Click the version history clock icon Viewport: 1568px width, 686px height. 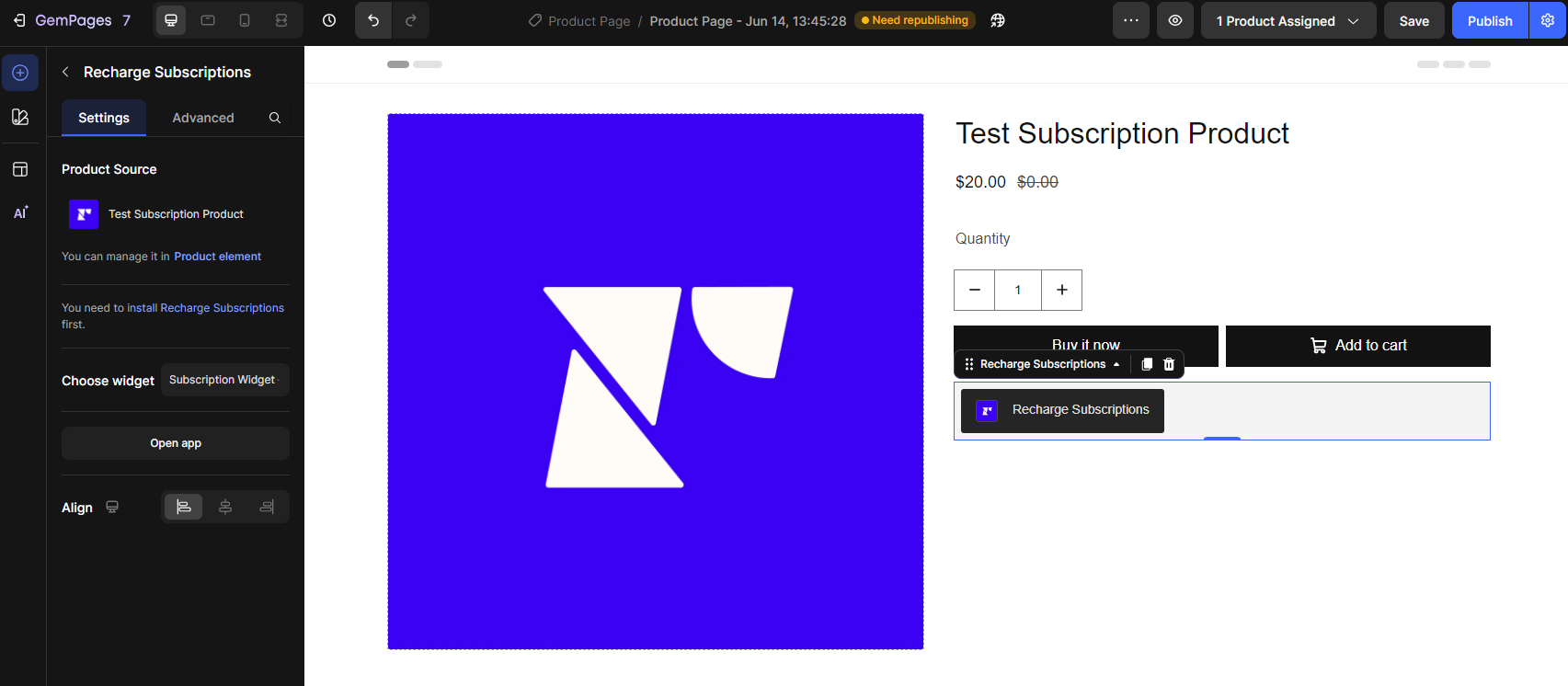(329, 20)
